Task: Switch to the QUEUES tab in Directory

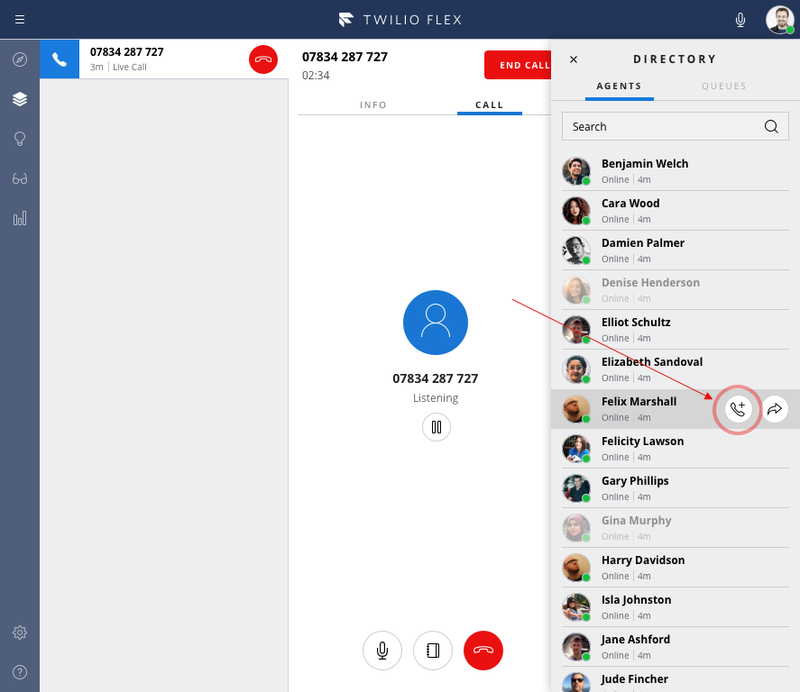Action: (723, 87)
